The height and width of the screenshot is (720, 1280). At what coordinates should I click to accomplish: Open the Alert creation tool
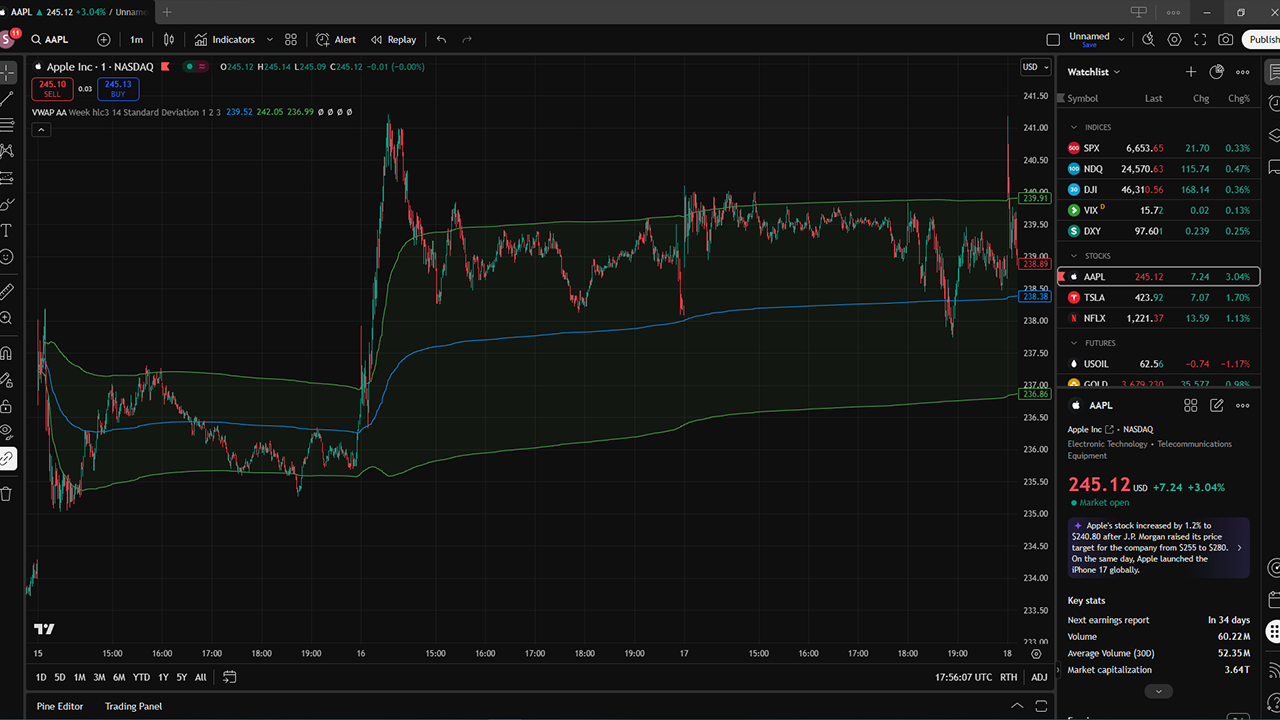(336, 40)
